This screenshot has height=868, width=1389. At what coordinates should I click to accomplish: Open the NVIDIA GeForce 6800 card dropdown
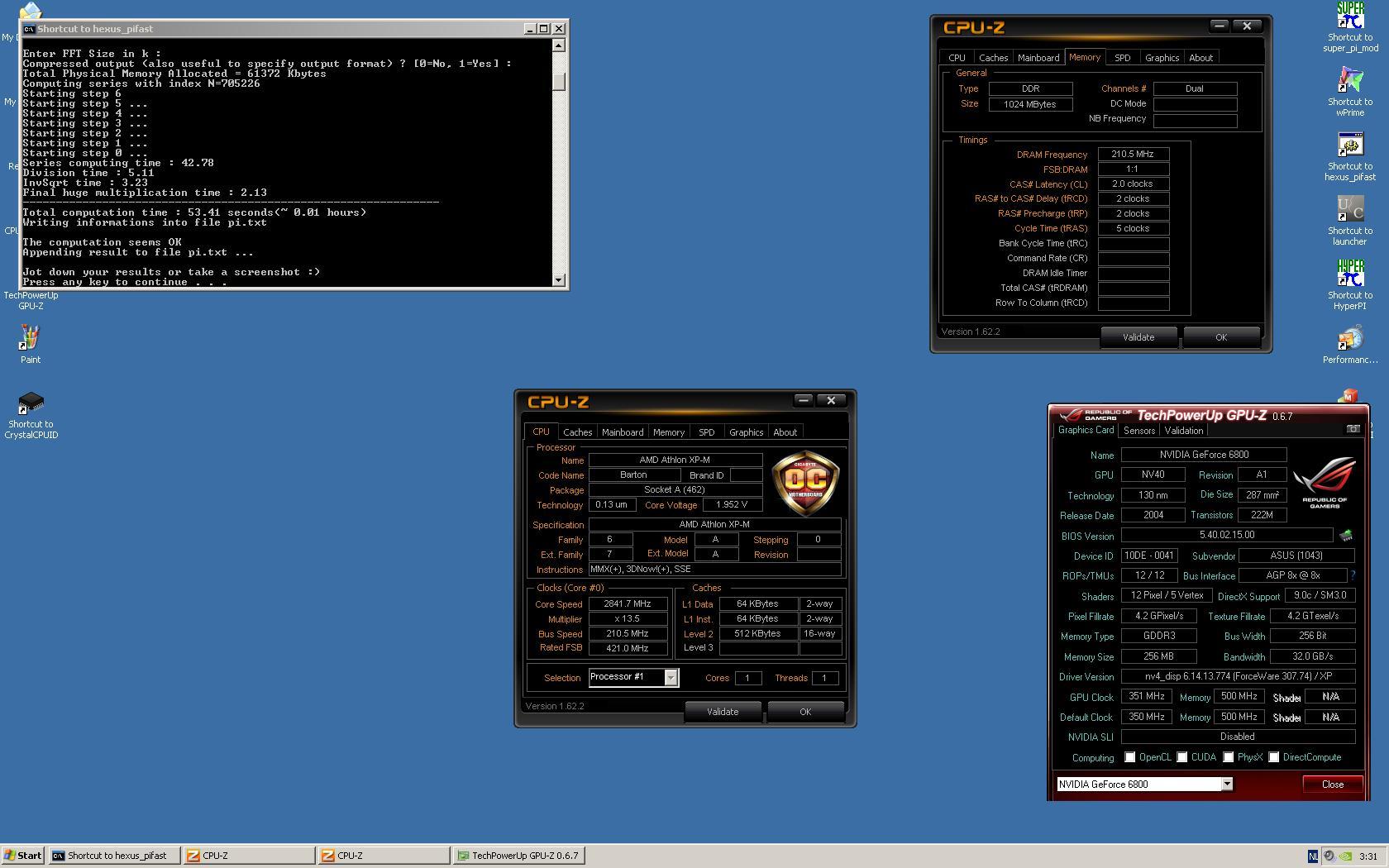(1227, 784)
